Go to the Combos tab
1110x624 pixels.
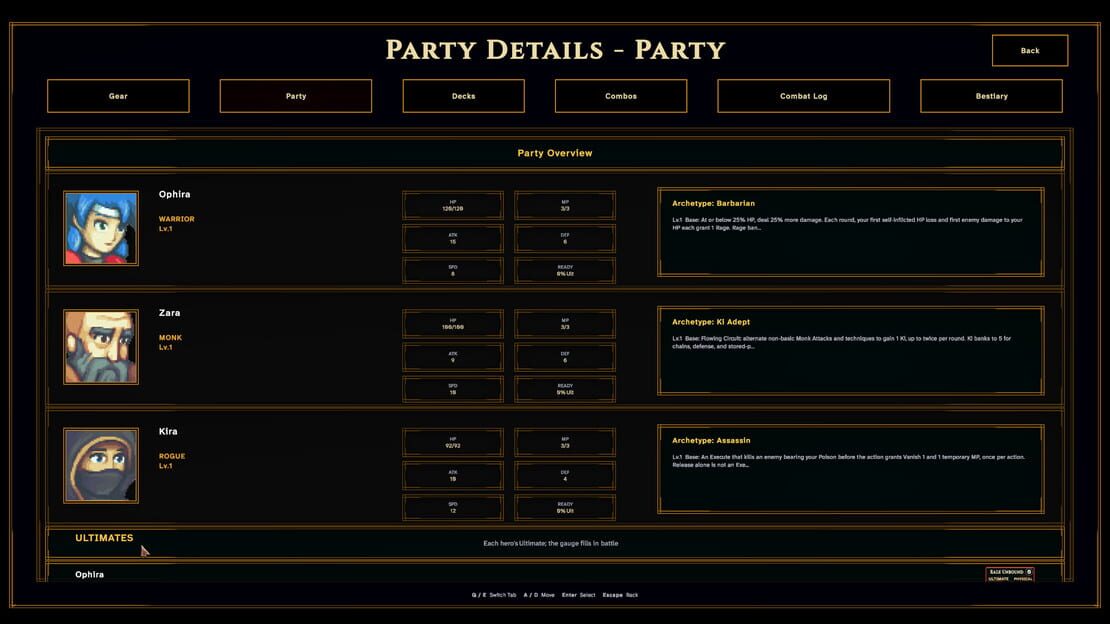pos(621,96)
